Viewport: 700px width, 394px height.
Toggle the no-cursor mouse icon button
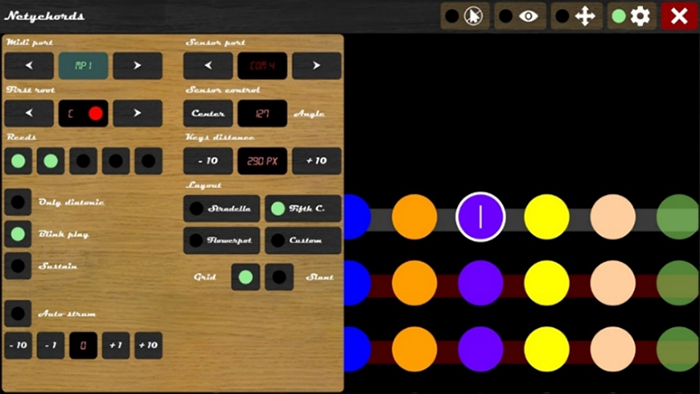tap(465, 17)
